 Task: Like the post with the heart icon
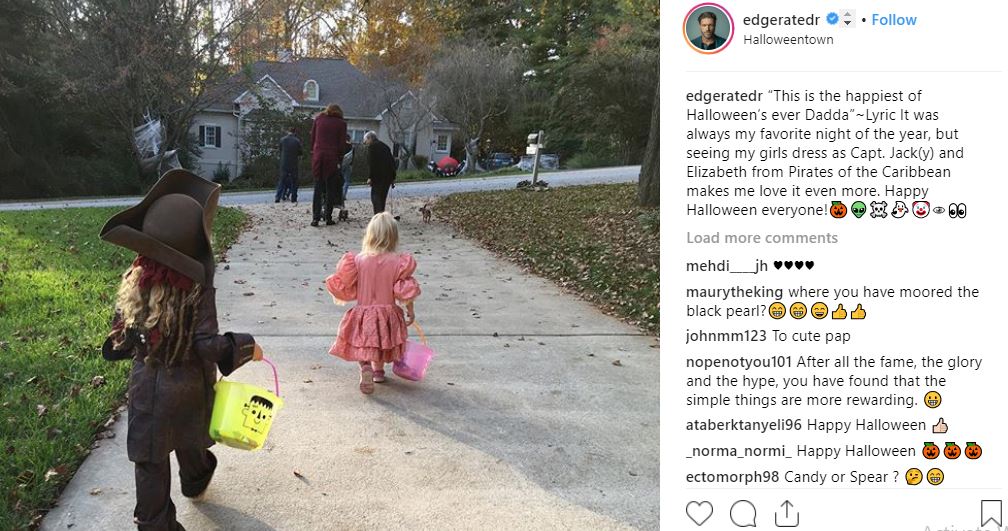click(x=699, y=514)
